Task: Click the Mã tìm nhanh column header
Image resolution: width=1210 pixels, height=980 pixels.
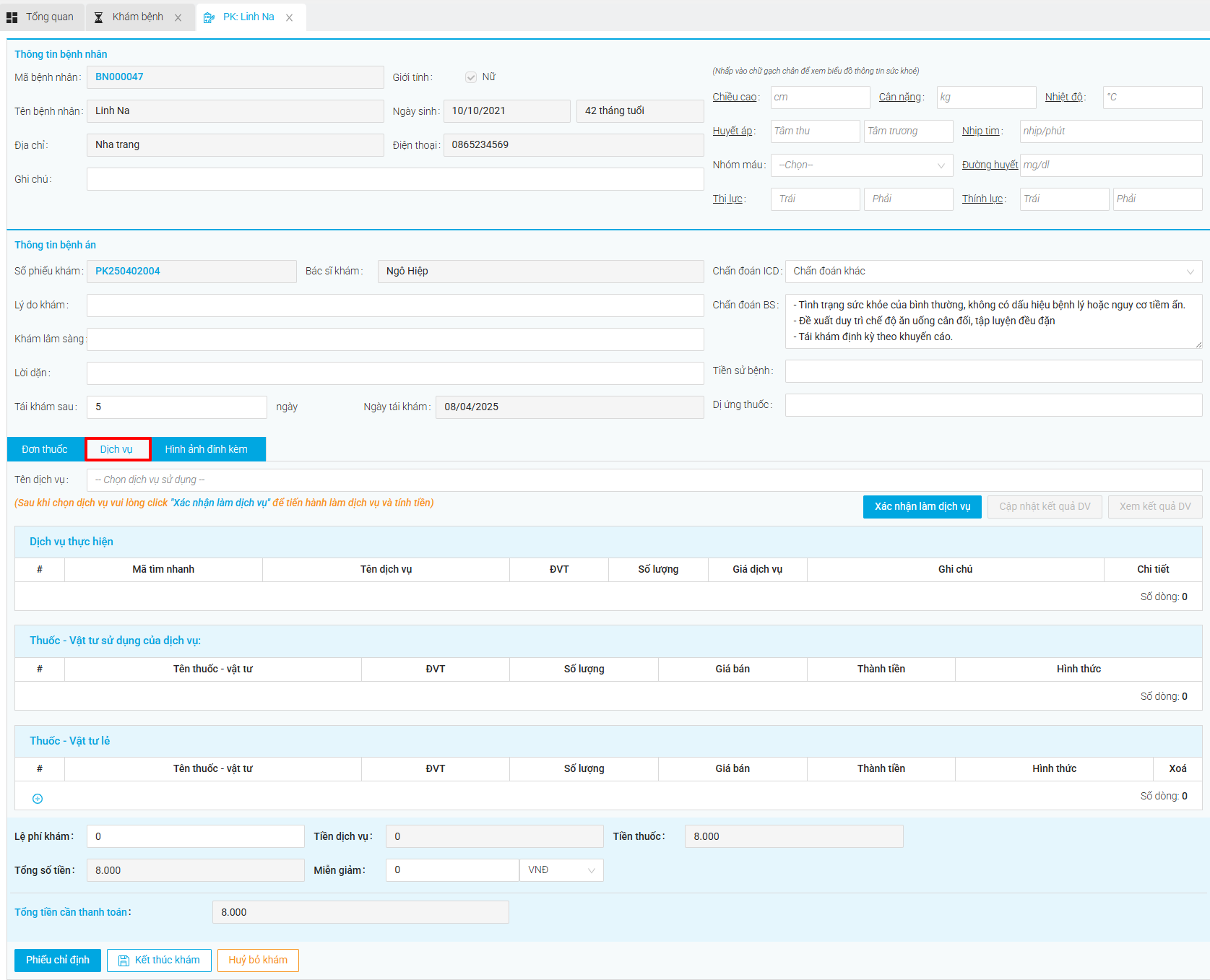Action: [163, 570]
